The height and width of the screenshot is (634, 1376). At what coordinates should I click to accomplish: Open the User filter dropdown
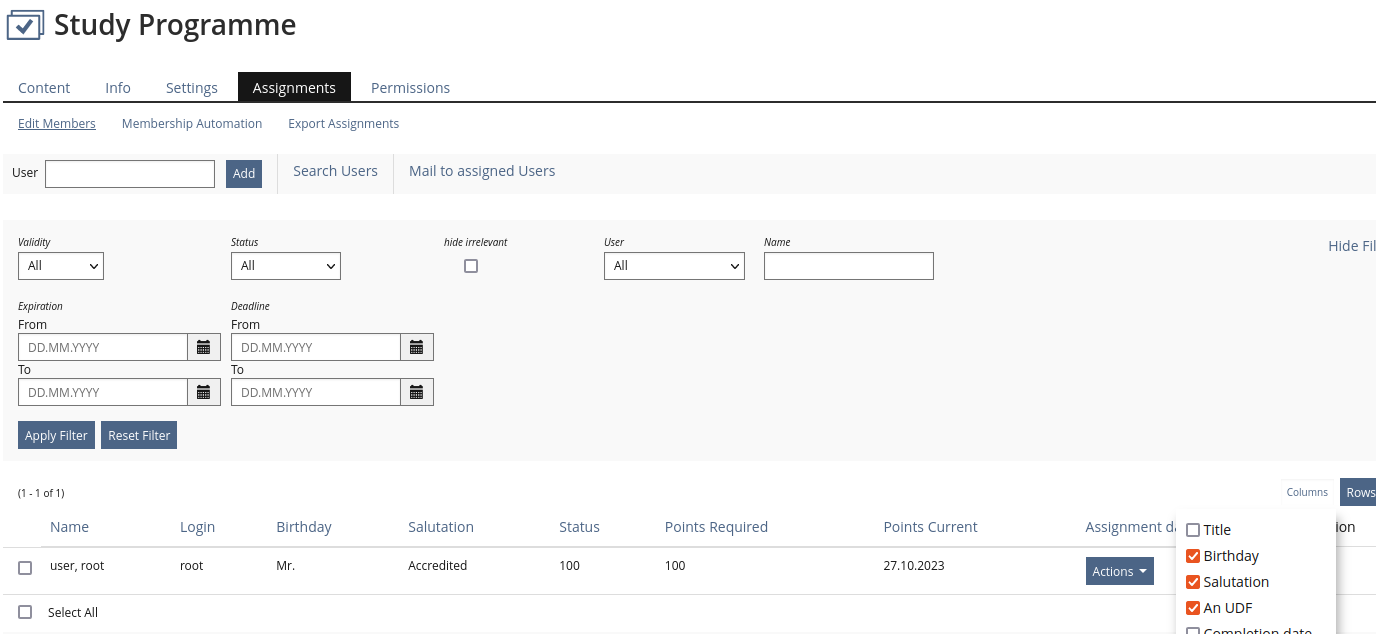(673, 265)
